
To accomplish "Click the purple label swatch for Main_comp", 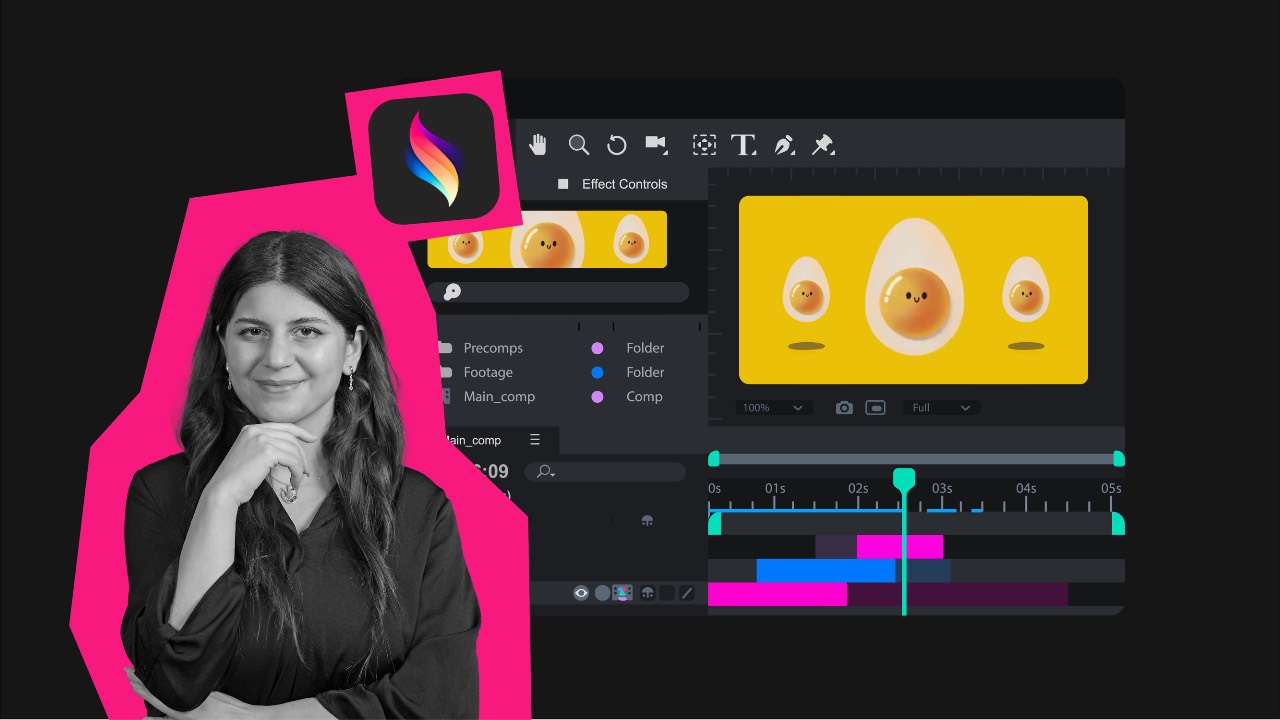I will pyautogui.click(x=597, y=396).
